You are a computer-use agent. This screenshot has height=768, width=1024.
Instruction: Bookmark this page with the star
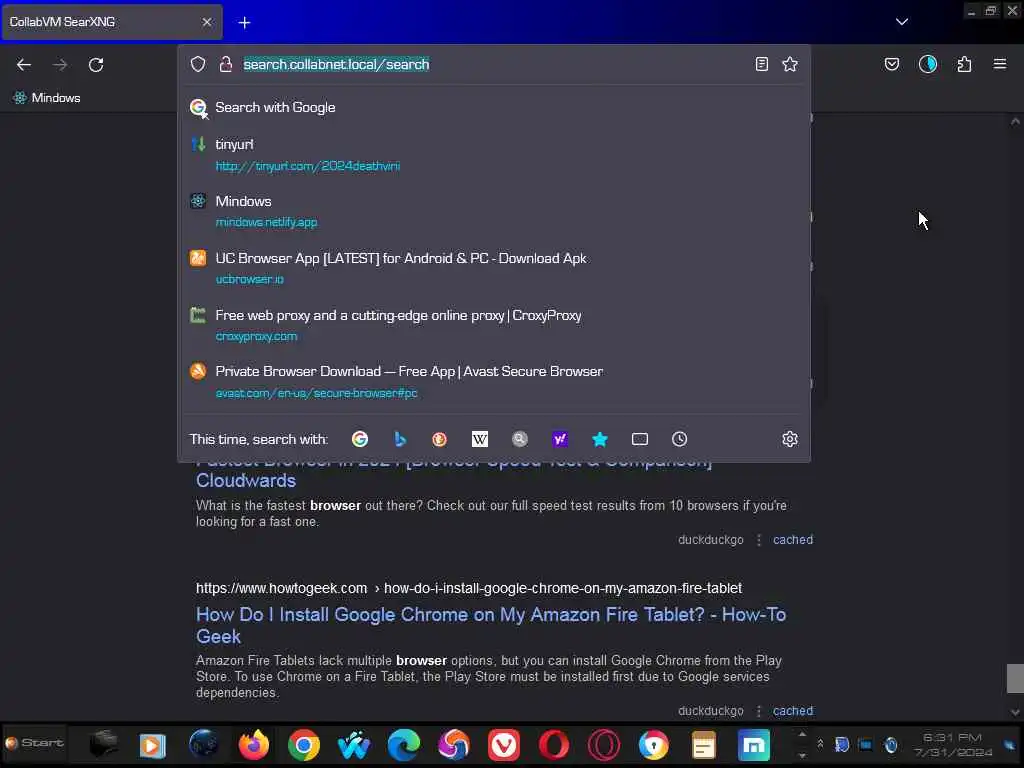pyautogui.click(x=790, y=64)
